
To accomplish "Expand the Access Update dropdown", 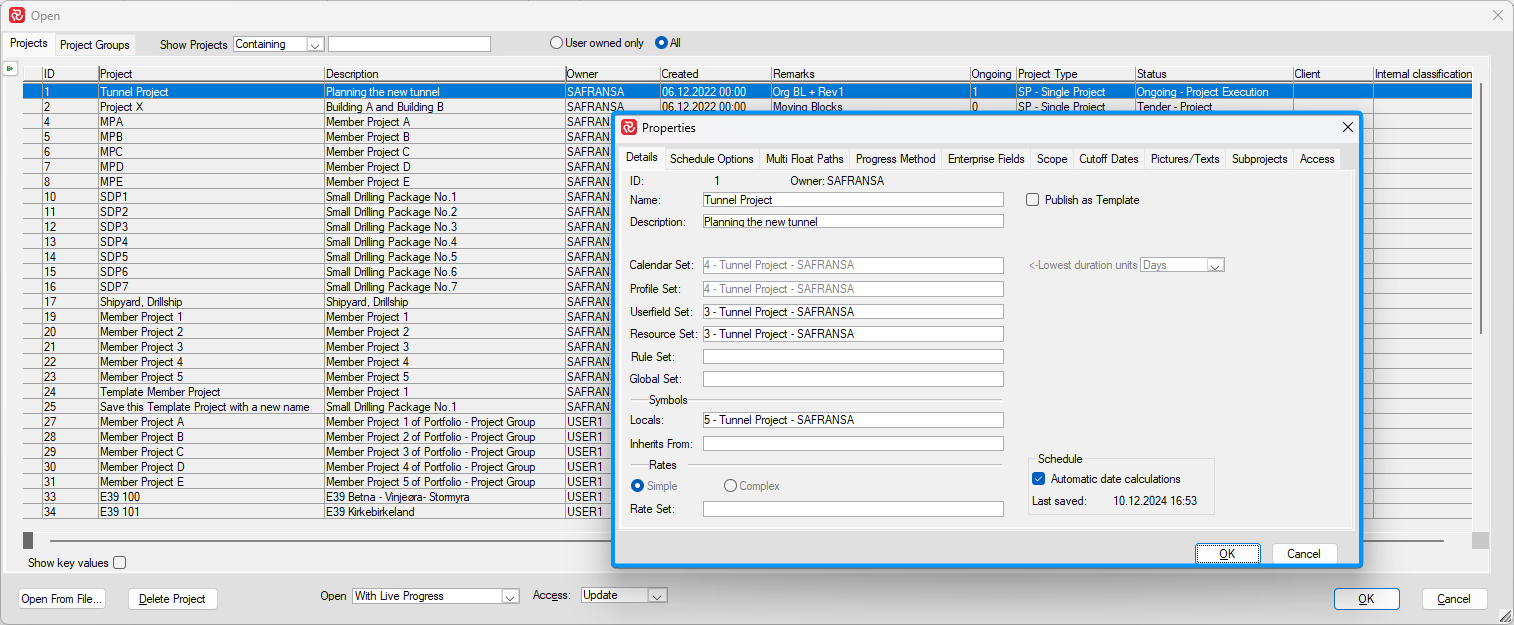I will (657, 596).
